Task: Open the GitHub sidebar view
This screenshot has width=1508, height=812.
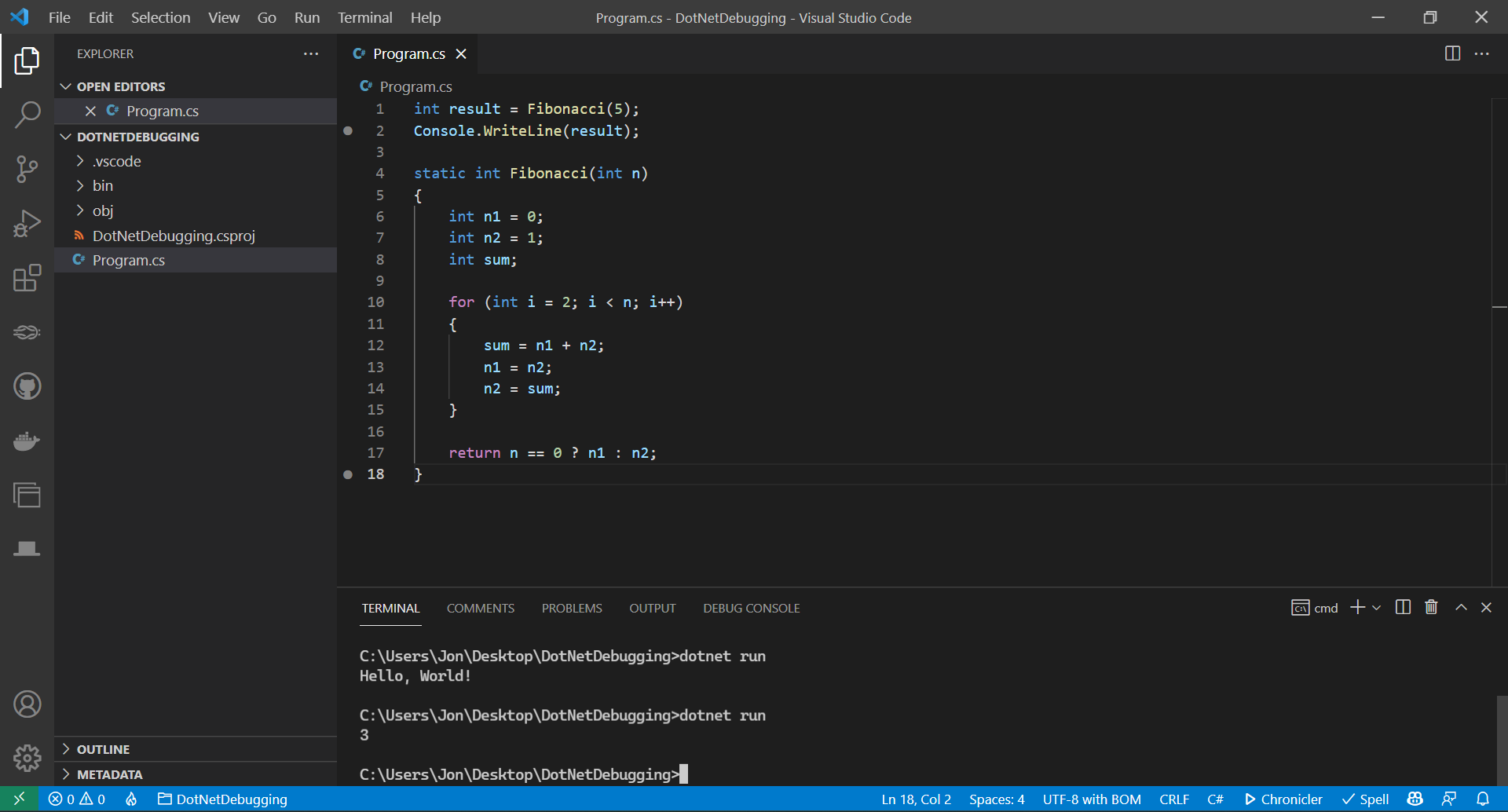Action: (27, 386)
